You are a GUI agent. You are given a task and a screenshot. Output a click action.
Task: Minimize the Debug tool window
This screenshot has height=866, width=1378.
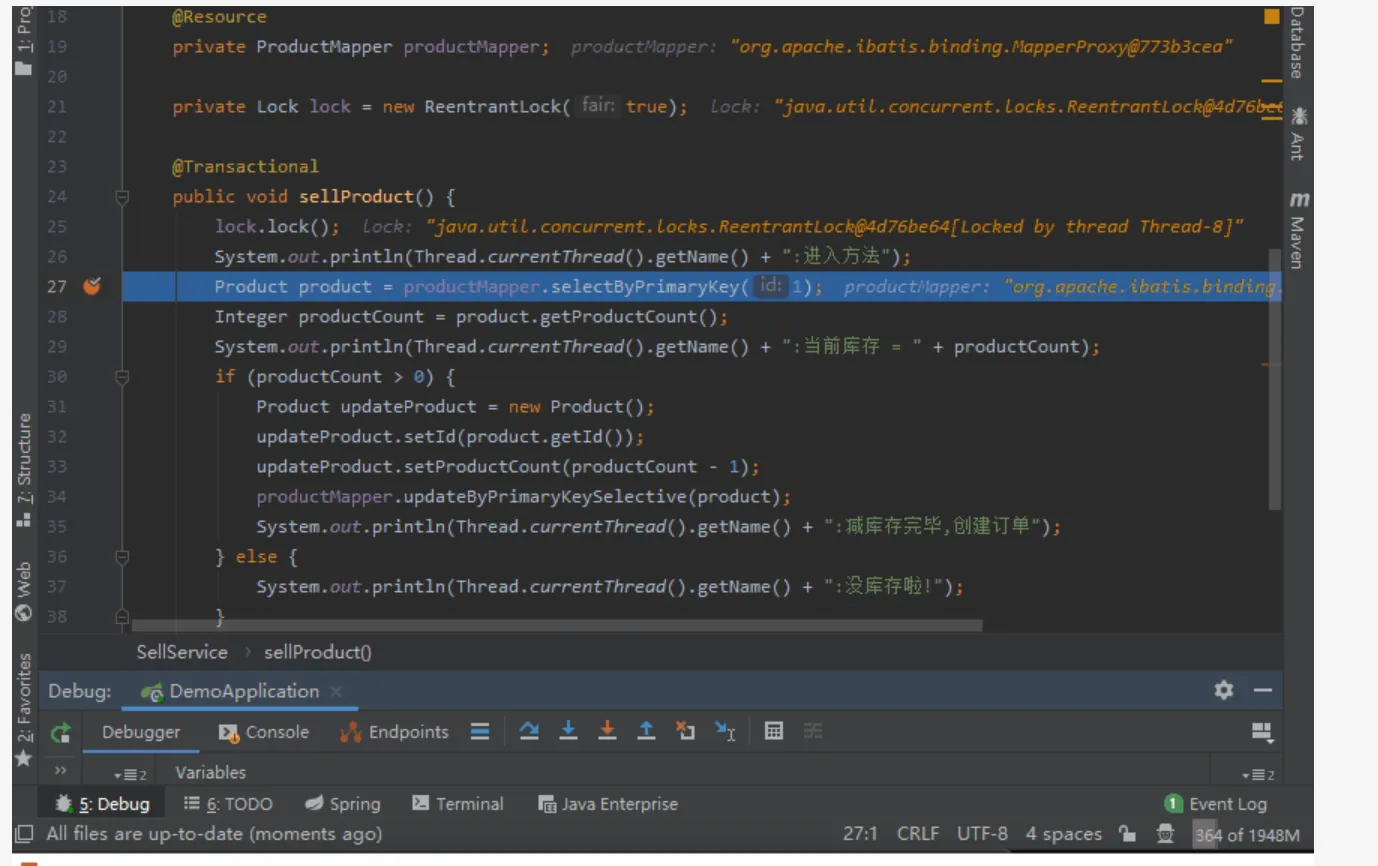[1263, 690]
